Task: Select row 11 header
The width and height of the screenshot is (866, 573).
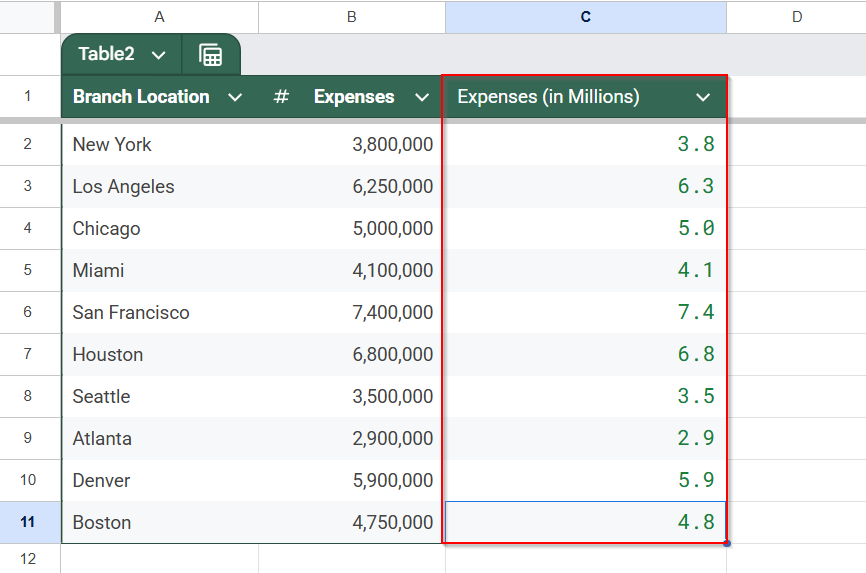Action: [28, 522]
